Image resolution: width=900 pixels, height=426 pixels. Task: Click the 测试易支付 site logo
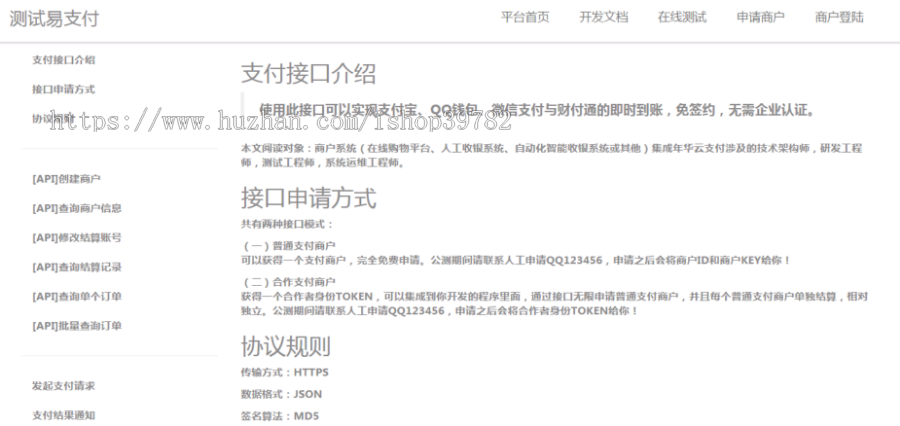pos(54,18)
